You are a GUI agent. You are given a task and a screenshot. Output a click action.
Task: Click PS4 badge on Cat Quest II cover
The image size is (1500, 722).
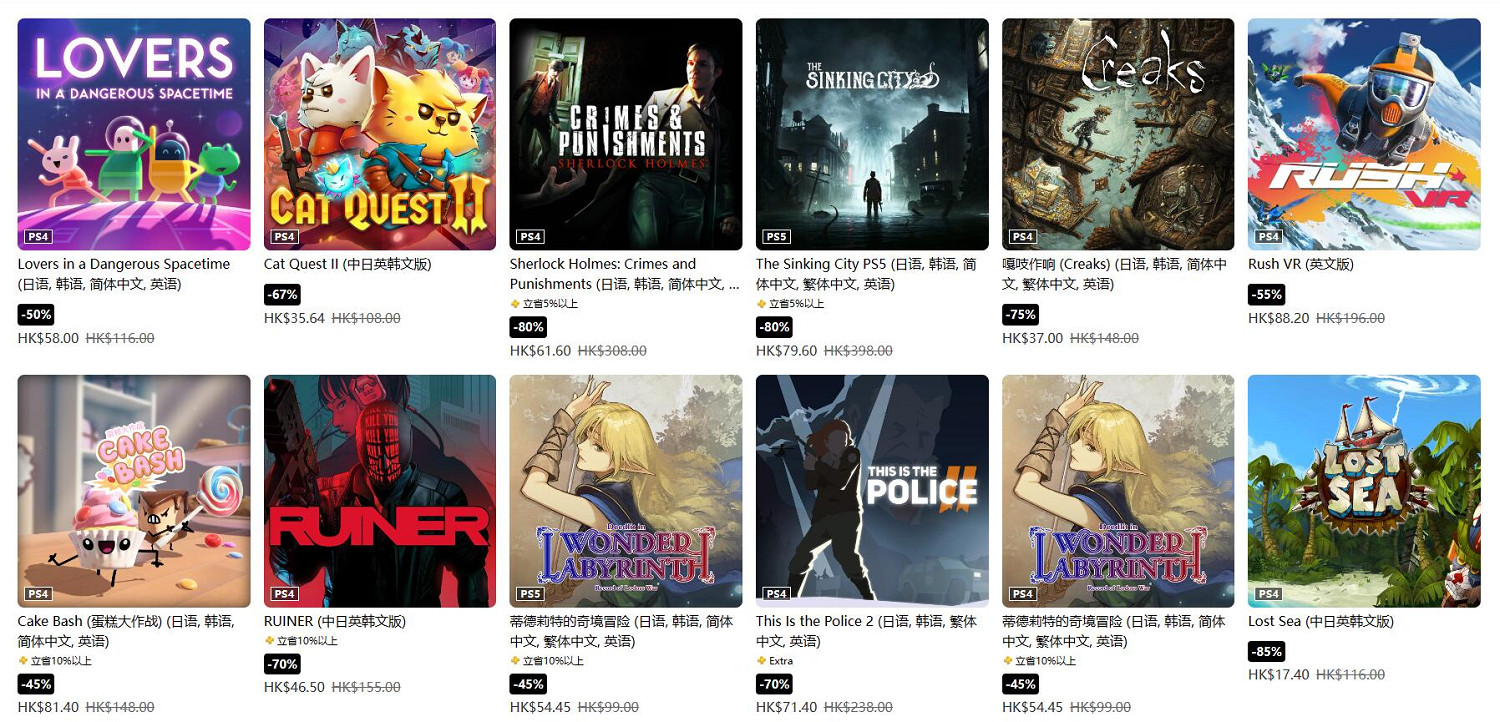coord(284,237)
